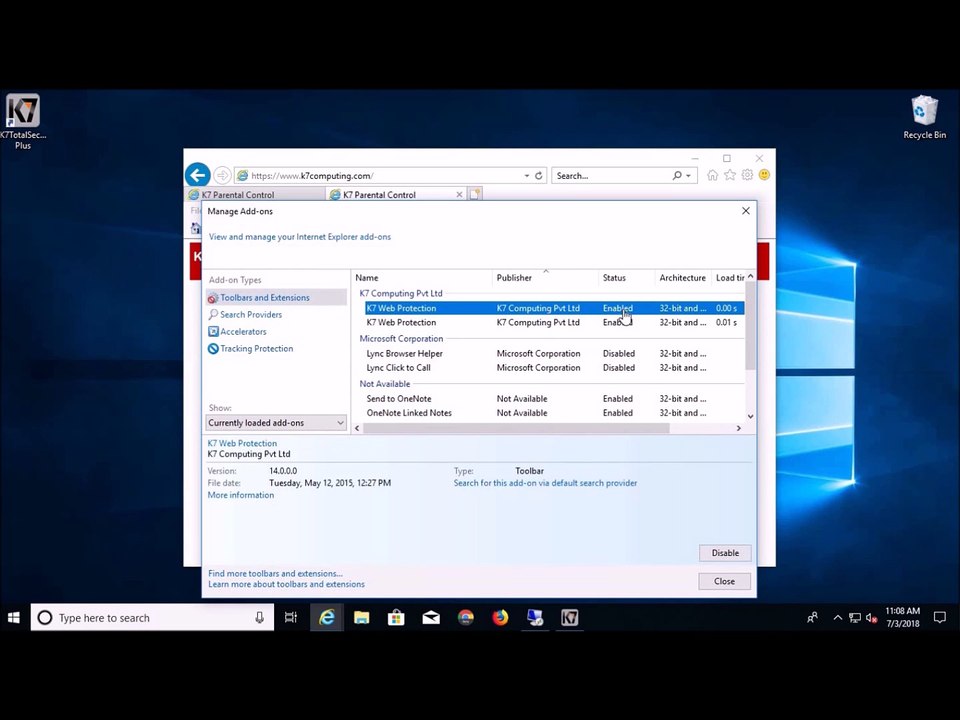The image size is (960, 720).
Task: Open the K7TotalSecurity Plus desktop shortcut
Action: pyautogui.click(x=23, y=121)
